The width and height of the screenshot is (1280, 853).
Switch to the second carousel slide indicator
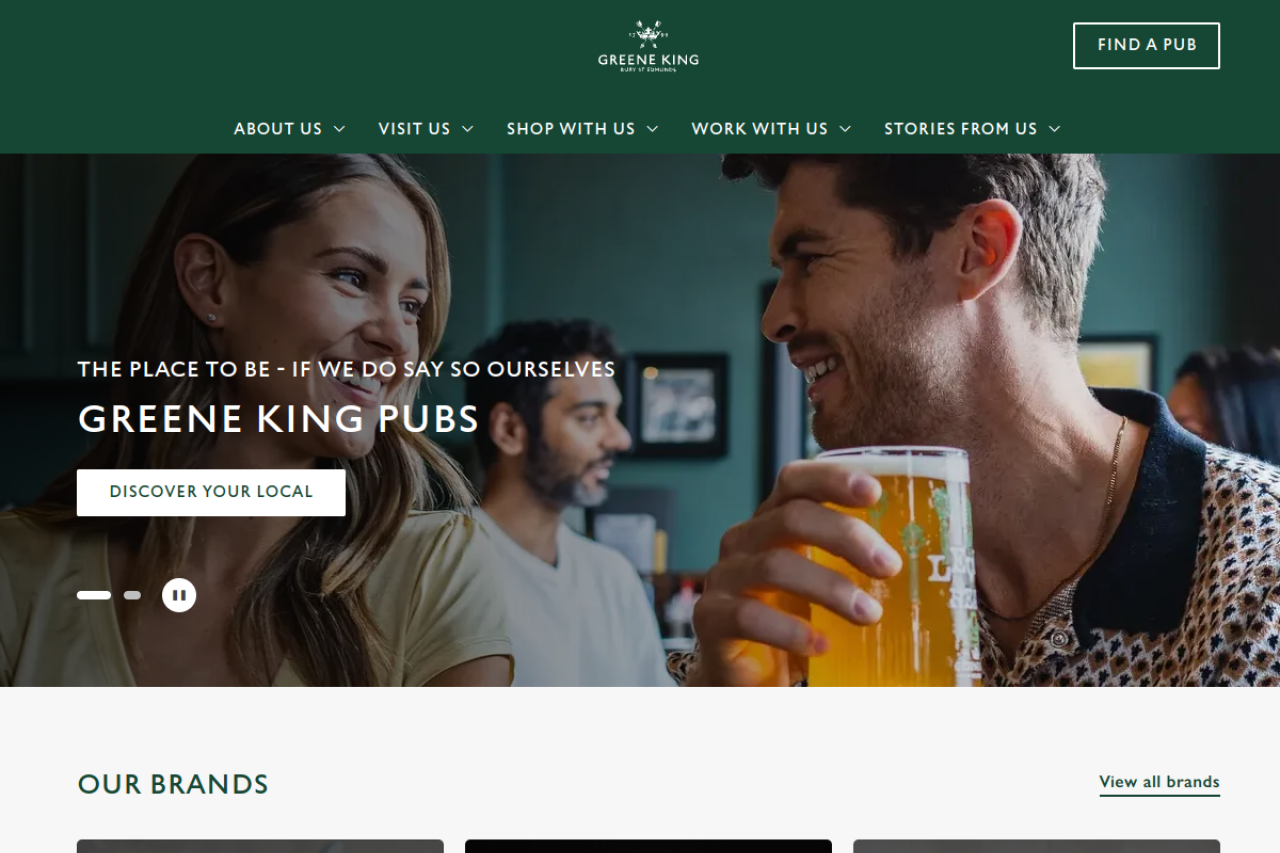click(132, 595)
